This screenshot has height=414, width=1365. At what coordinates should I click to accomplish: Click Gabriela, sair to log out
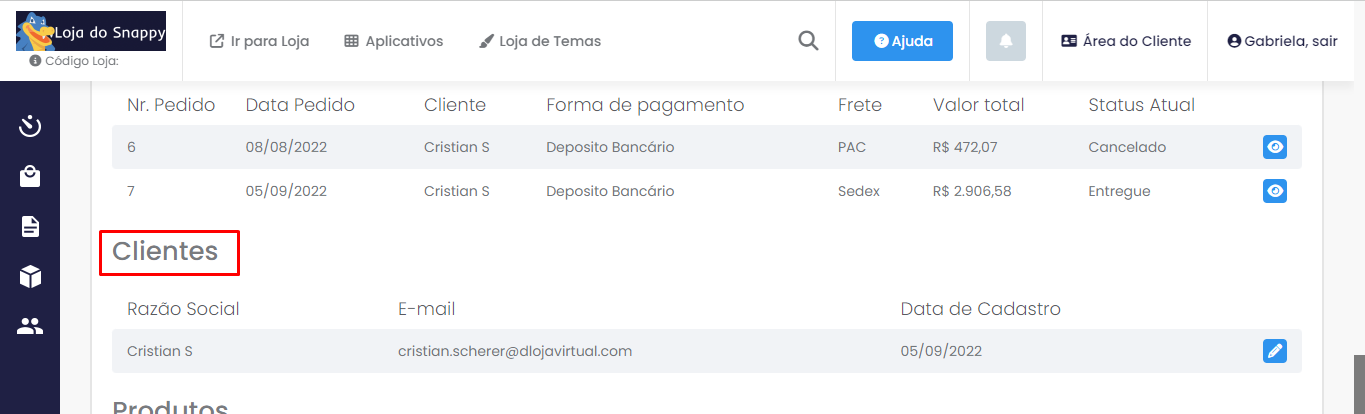[x=1282, y=41]
